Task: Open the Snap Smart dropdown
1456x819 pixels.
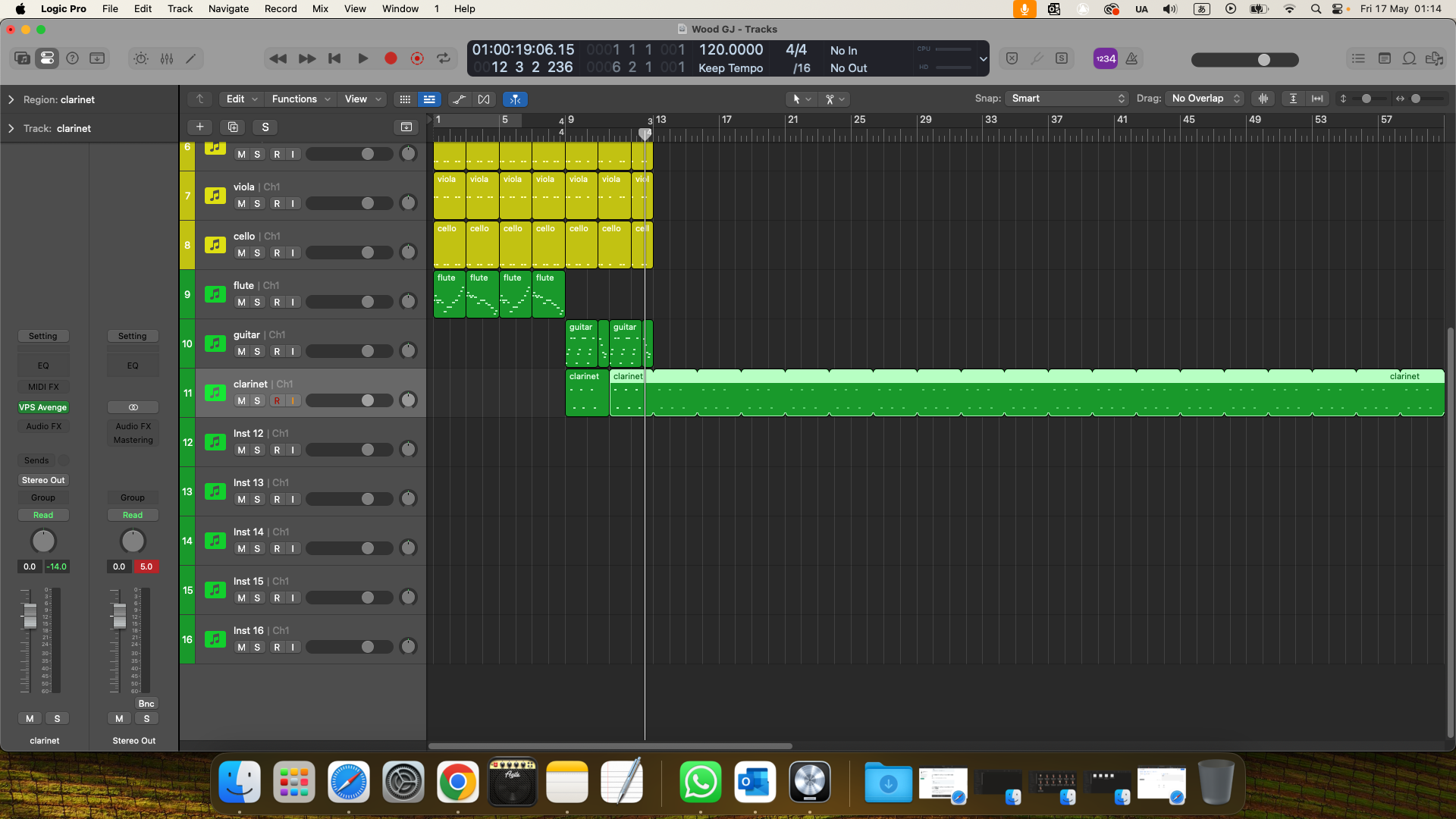Action: [1067, 99]
